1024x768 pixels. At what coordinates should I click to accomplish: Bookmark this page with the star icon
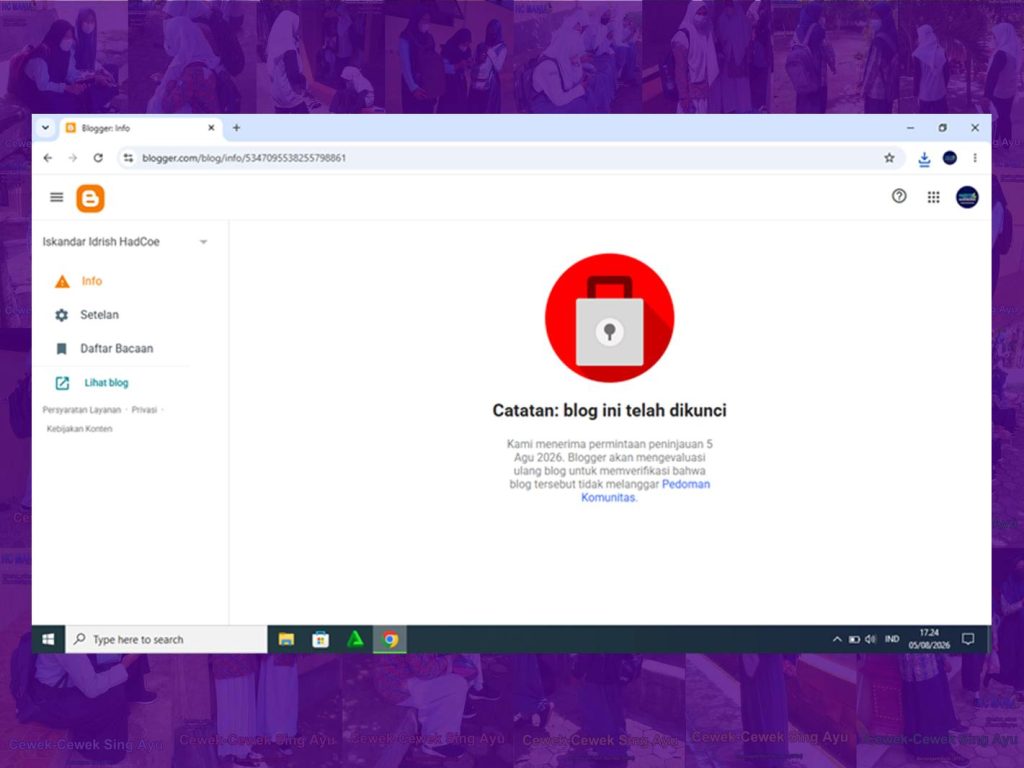coord(889,158)
